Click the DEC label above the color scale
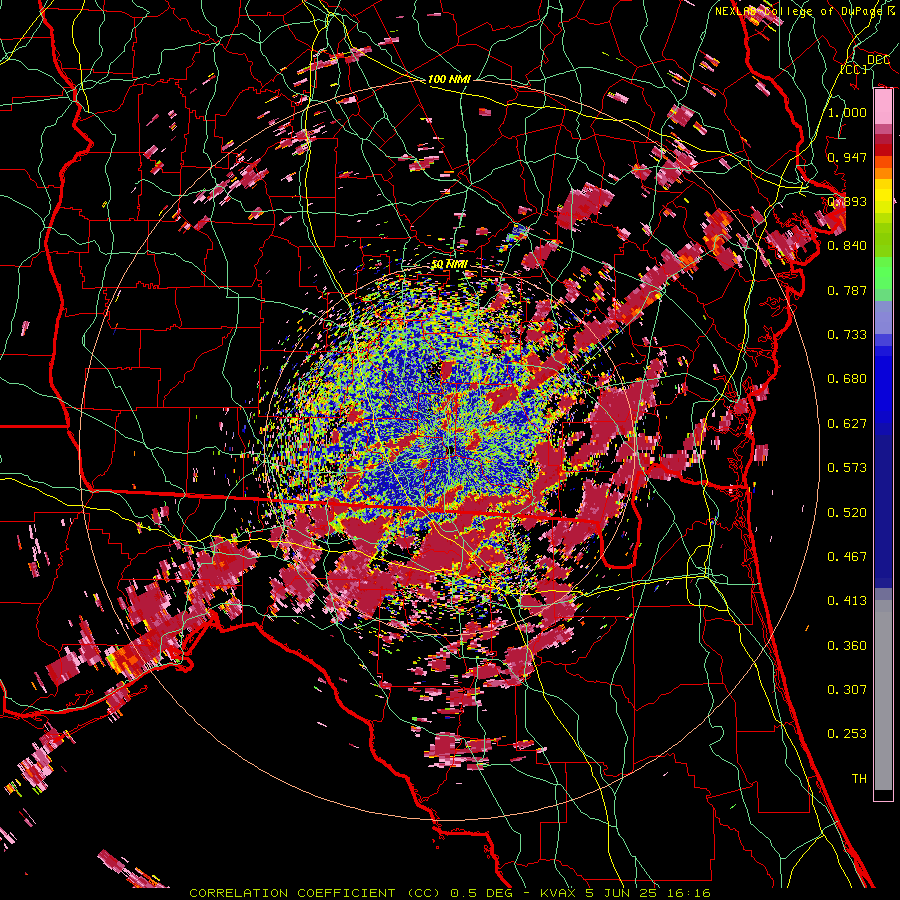Viewport: 900px width, 900px height. click(x=878, y=60)
